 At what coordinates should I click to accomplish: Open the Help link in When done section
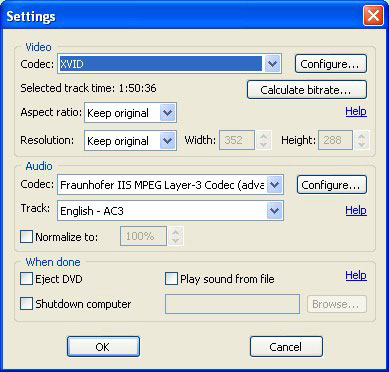(356, 275)
